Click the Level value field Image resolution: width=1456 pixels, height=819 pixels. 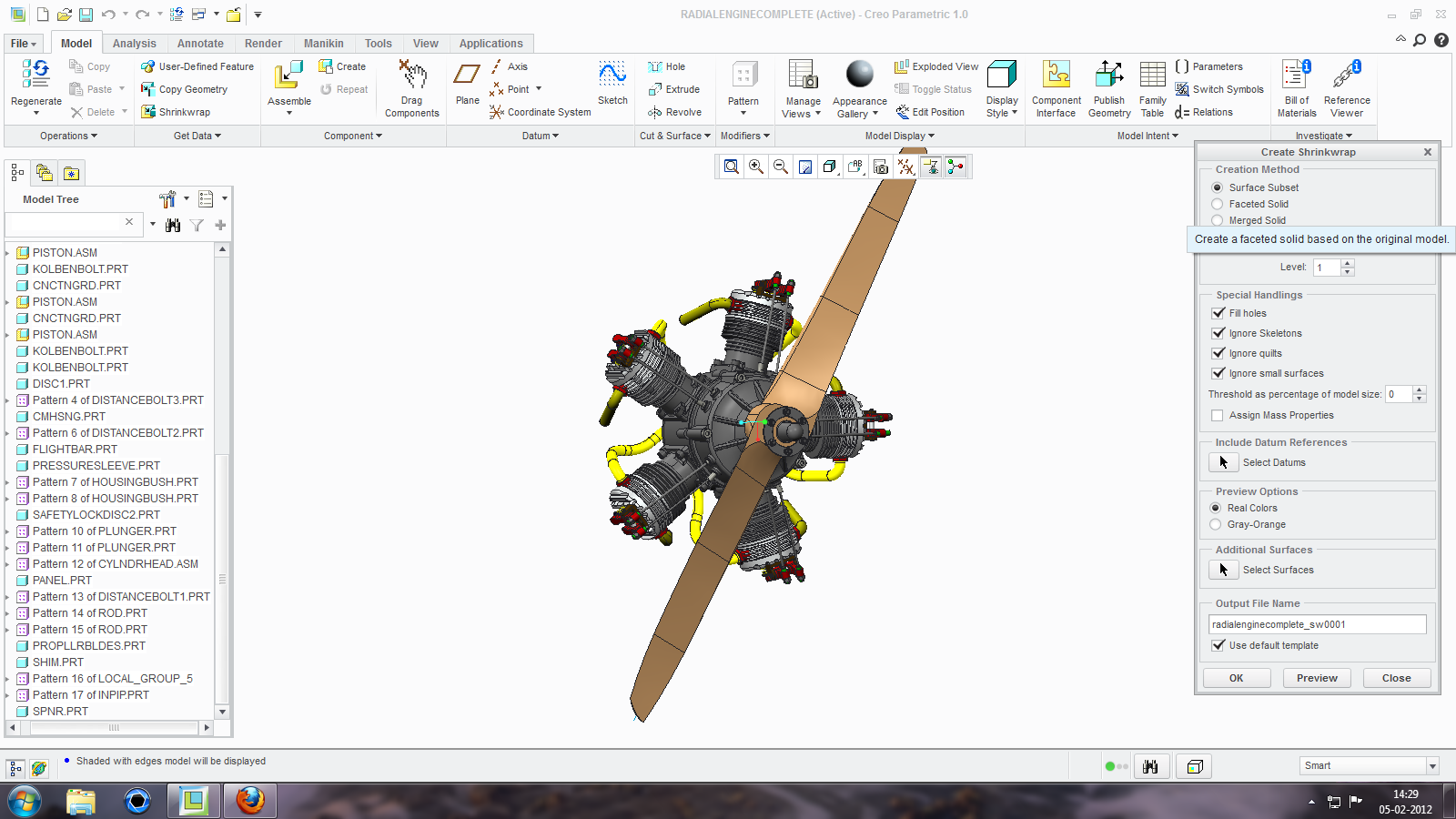[x=1327, y=268]
